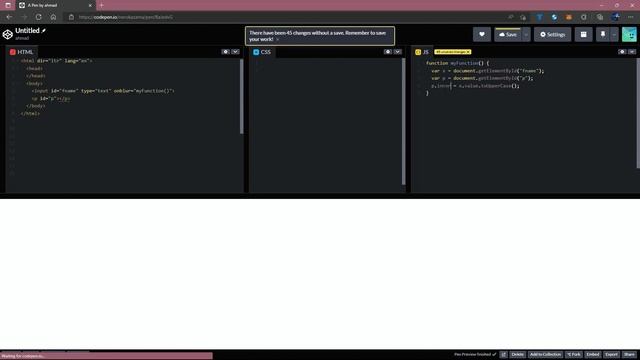Click the Export button
Viewport: 640px width, 360px height.
coord(611,354)
